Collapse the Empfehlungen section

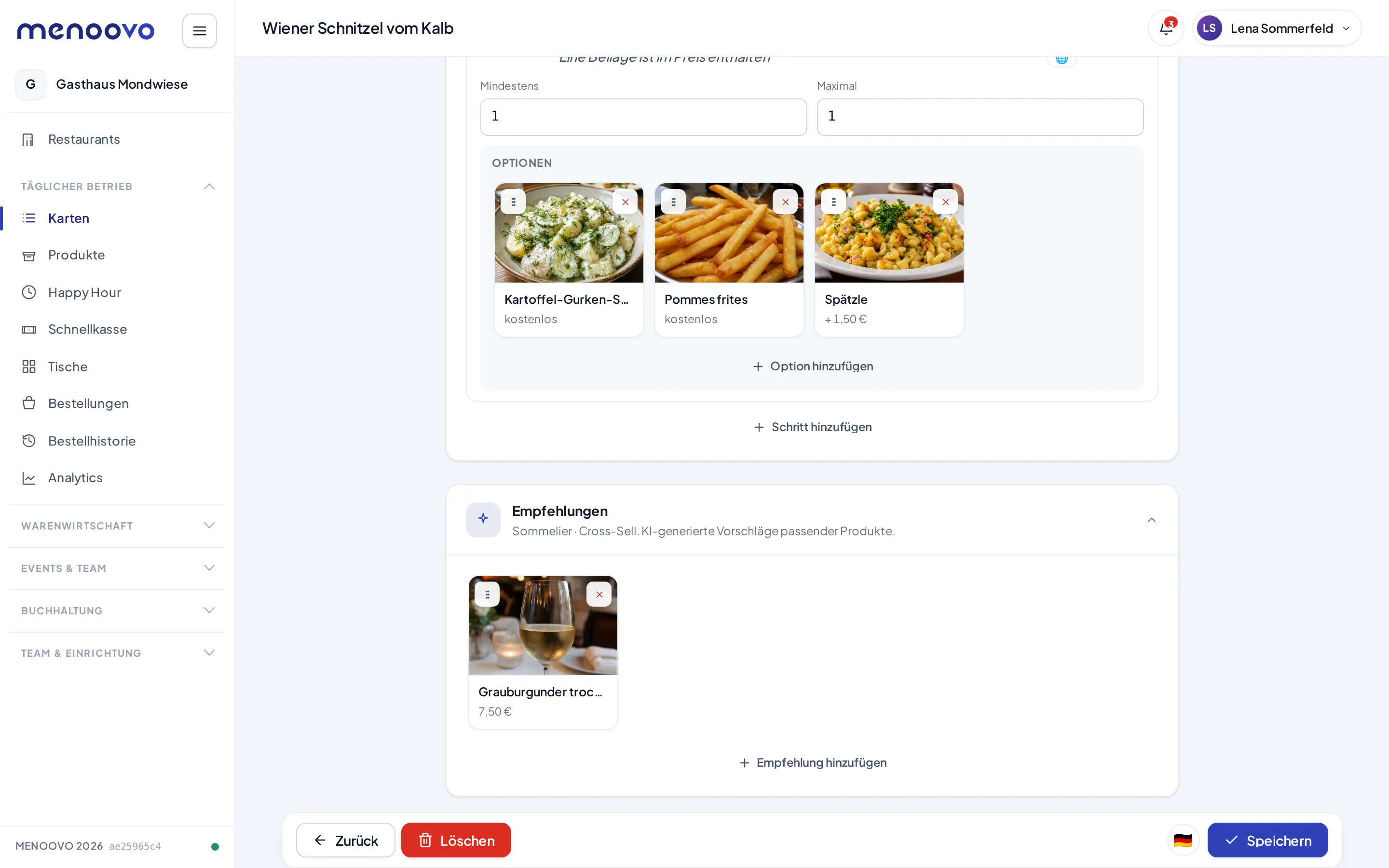(x=1151, y=519)
